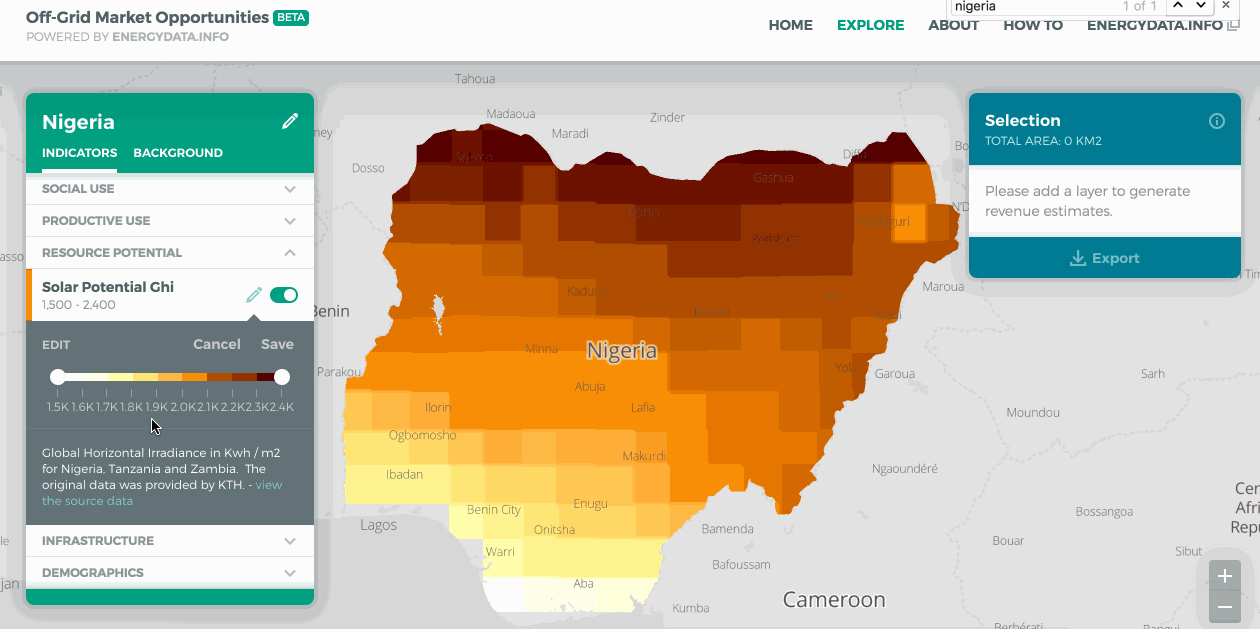Screen dimensions: 1260x629
Task: Collapse the Resource Potential section
Action: click(289, 253)
